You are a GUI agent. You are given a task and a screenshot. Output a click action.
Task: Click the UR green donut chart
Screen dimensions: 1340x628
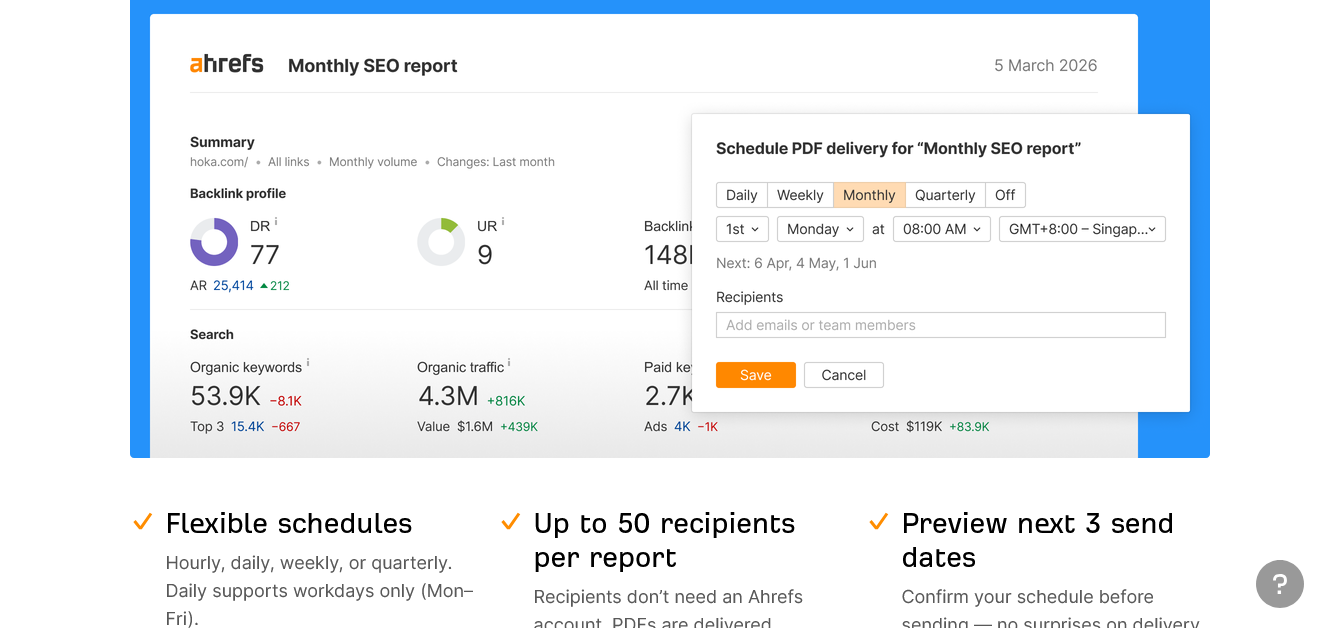pos(441,242)
